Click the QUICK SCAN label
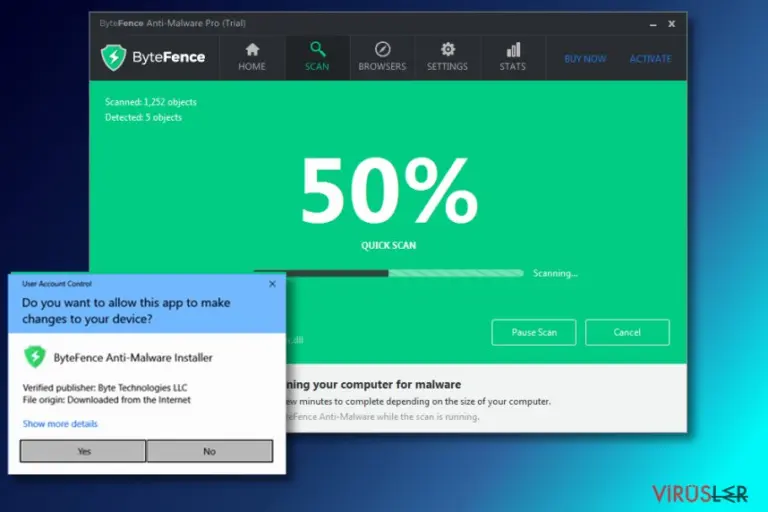 [x=388, y=245]
